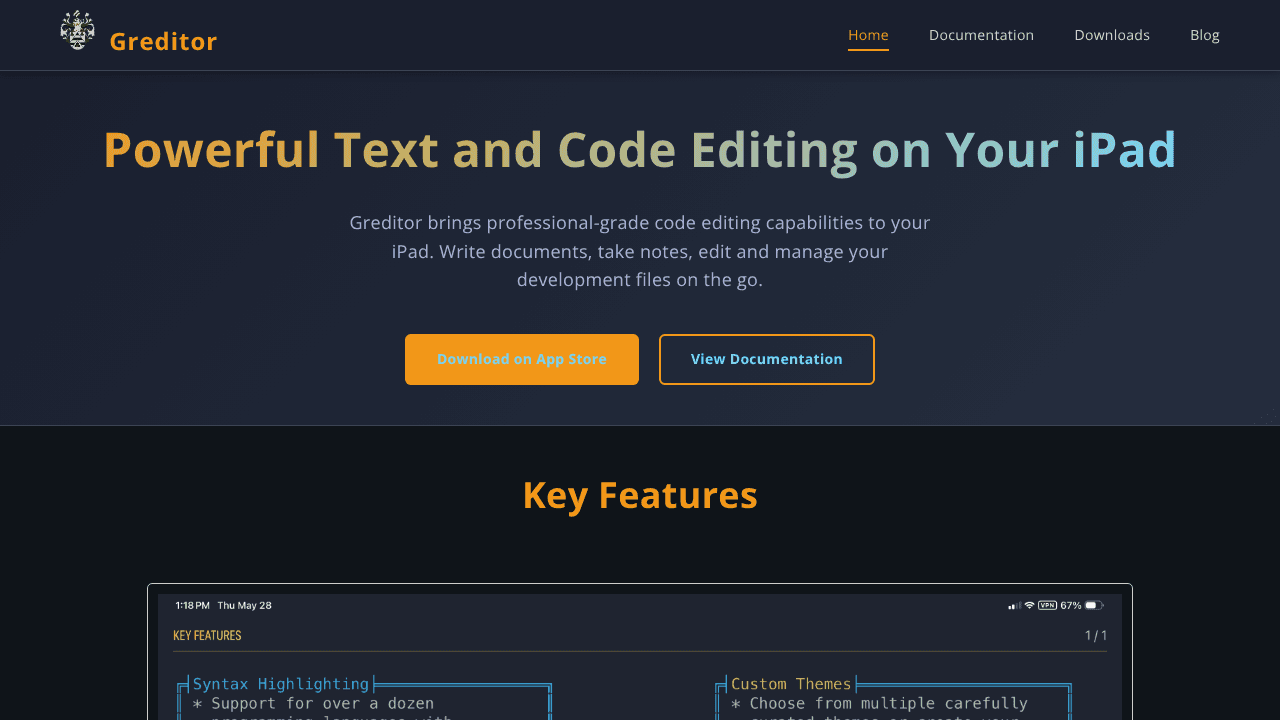Click the Greditor crest logo icon

tap(77, 30)
